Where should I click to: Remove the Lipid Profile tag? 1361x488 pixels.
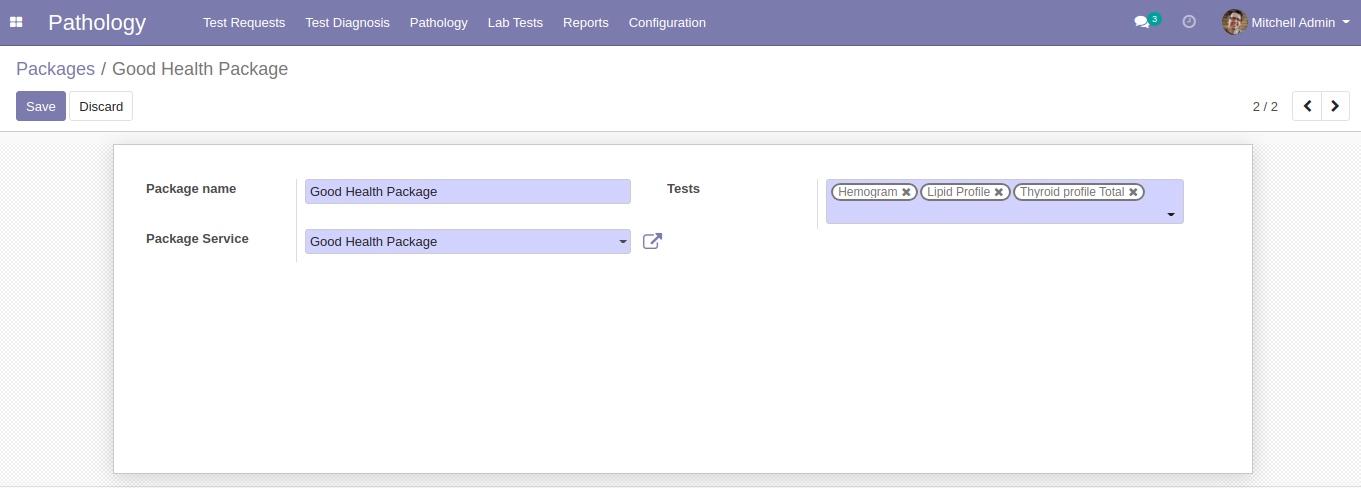pos(998,192)
